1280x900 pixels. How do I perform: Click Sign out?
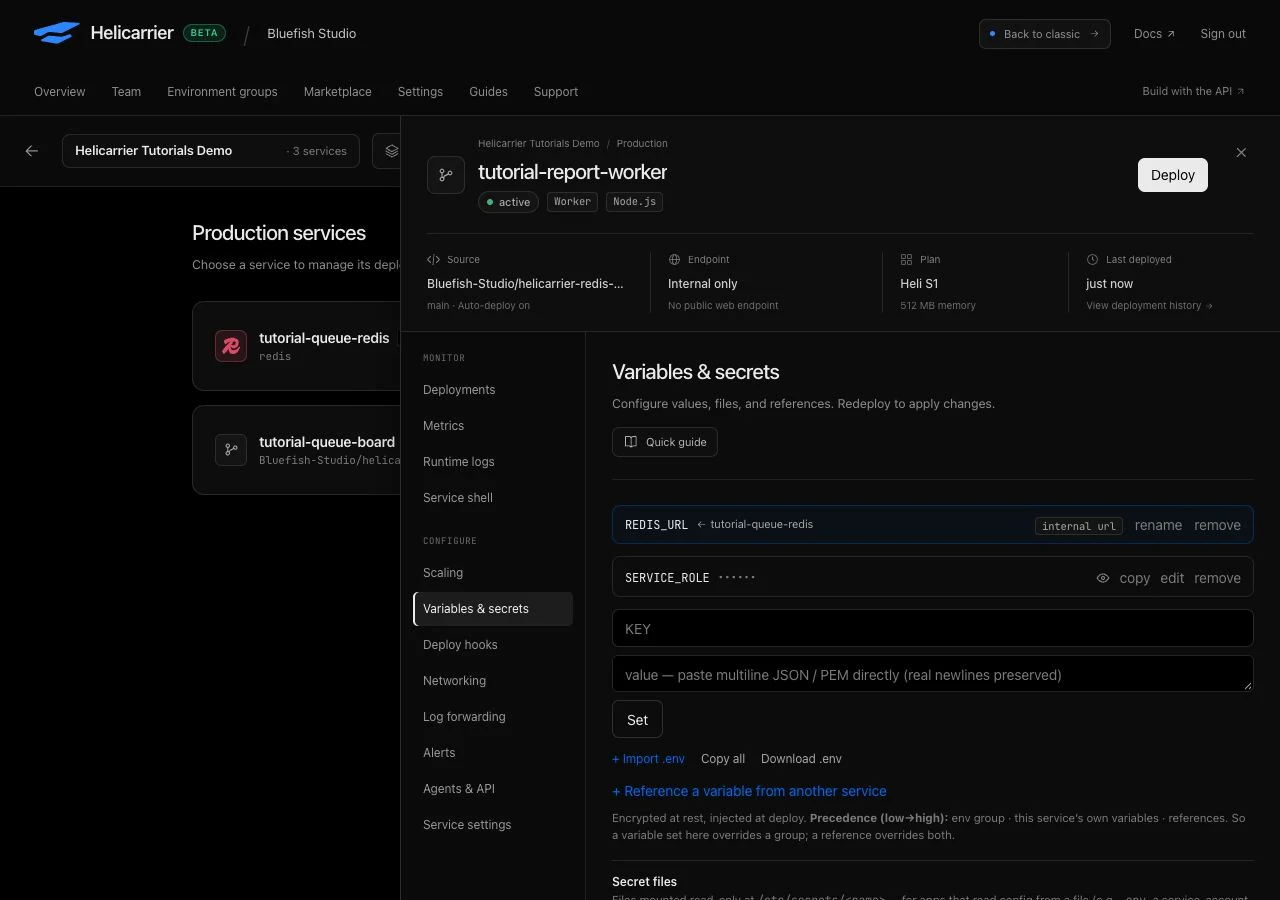point(1223,34)
